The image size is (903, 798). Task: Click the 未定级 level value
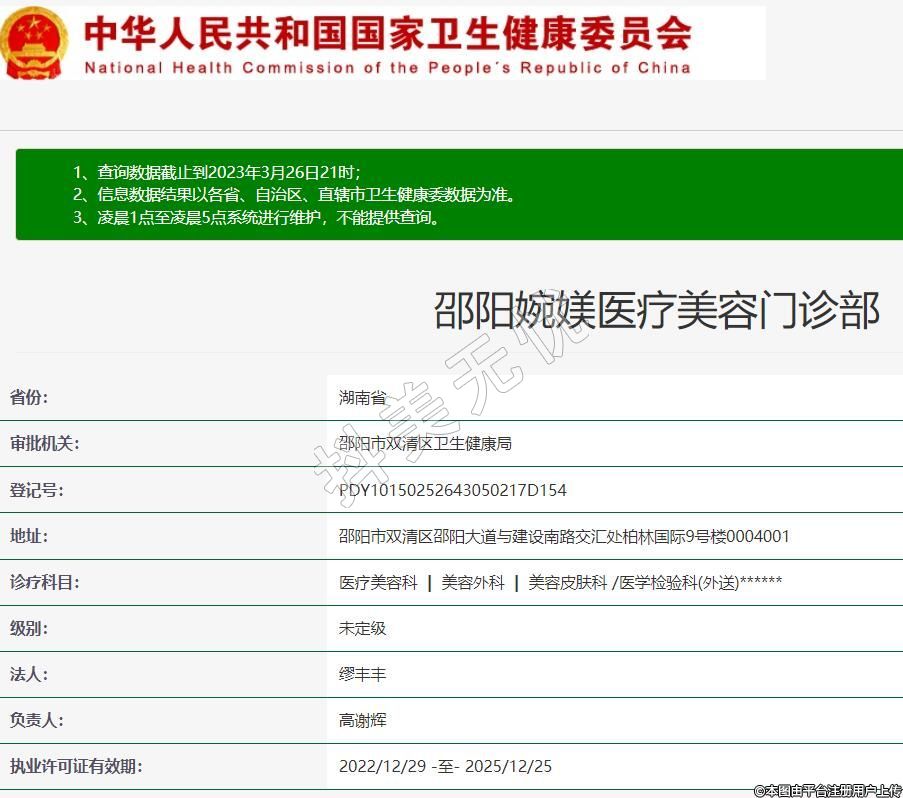362,628
